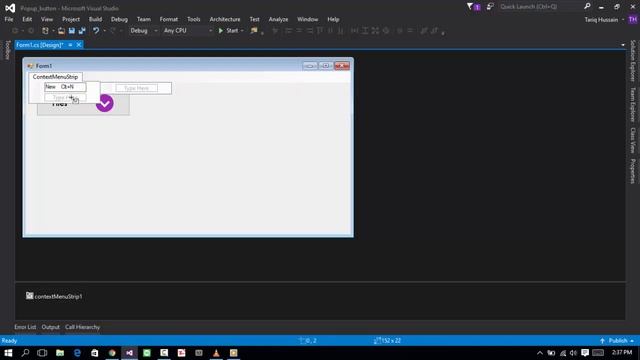
Task: Click the taskbar search icon
Action: tap(25, 353)
